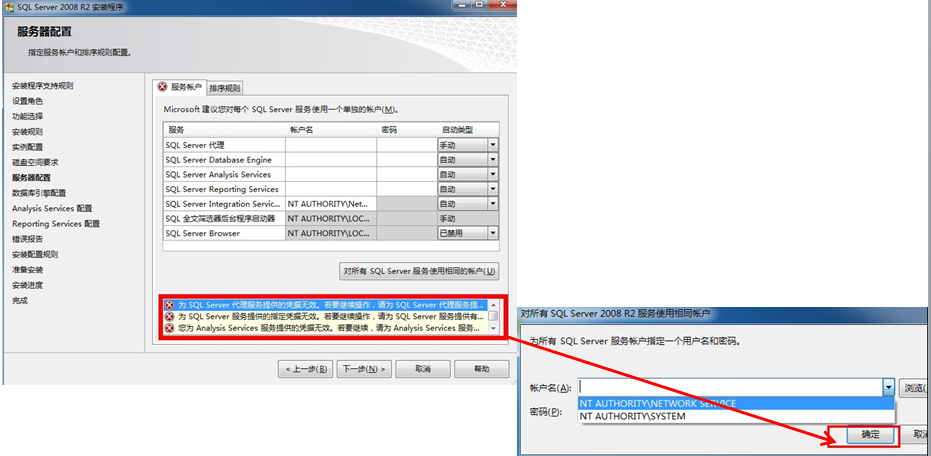
Task: Click the Analysis Services 凭据无效 error message
Action: [x=325, y=328]
